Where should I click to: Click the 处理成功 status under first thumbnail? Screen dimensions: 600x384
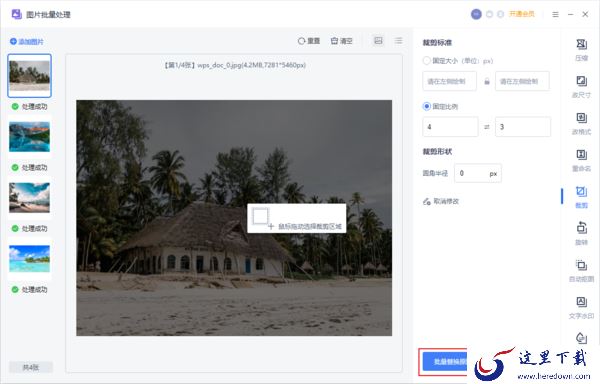point(30,106)
